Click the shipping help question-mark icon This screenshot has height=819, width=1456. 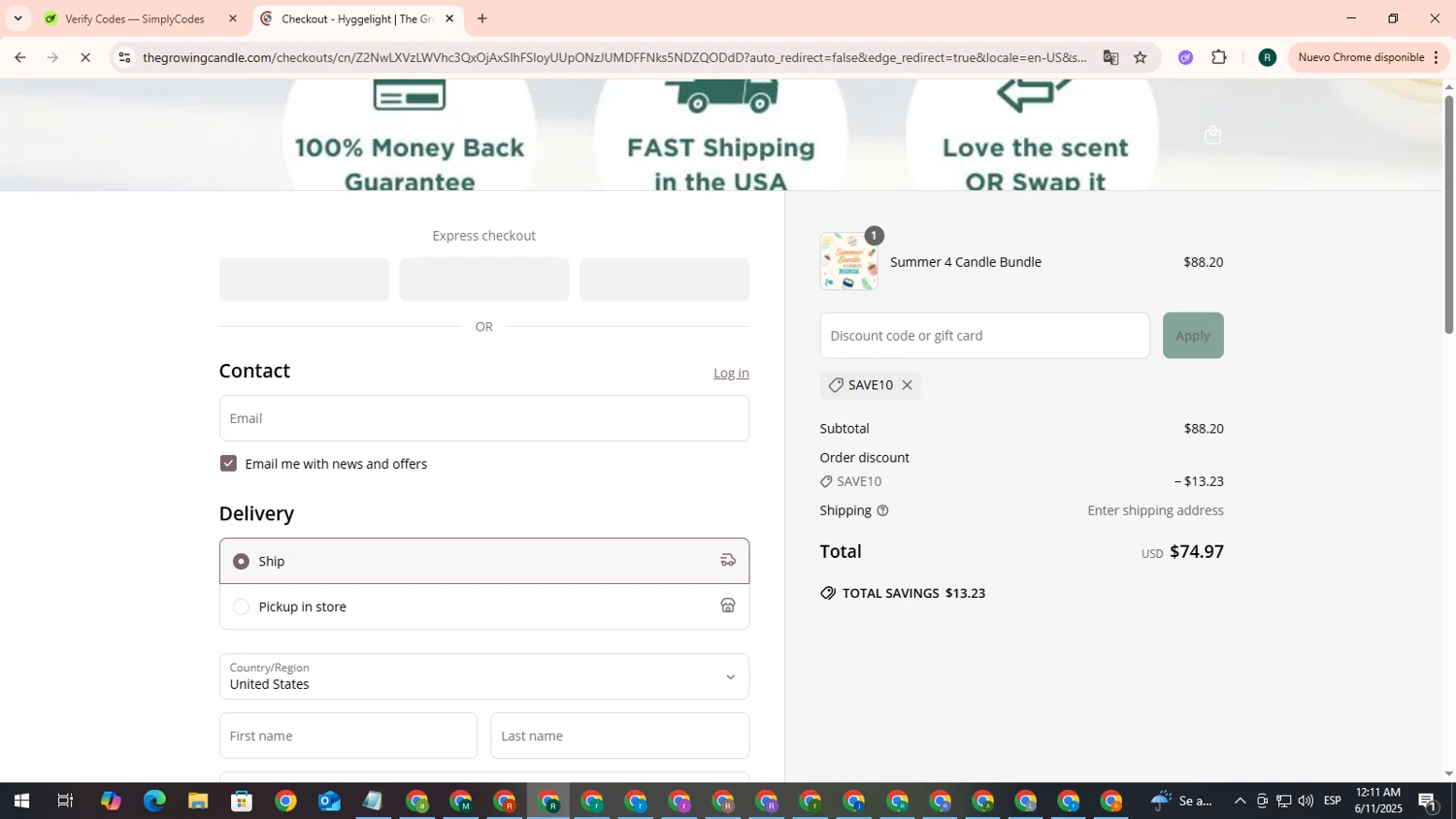click(x=882, y=510)
